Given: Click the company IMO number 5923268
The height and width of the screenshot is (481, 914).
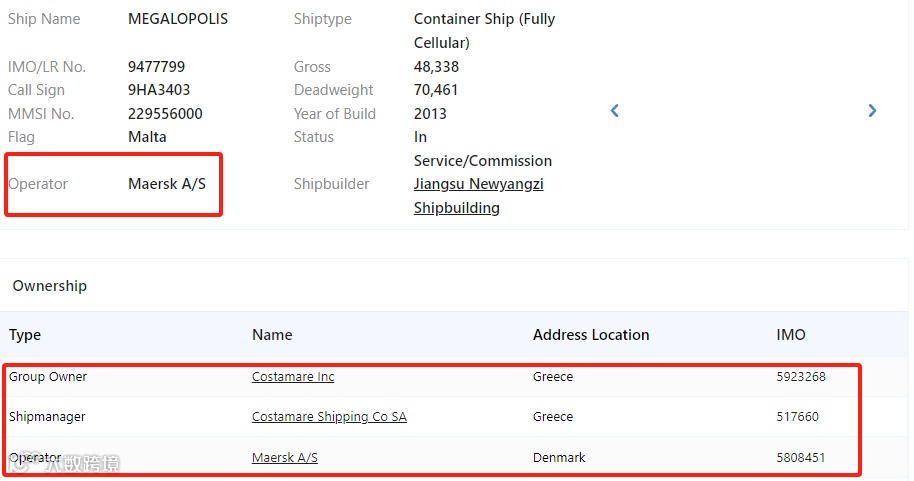Looking at the screenshot, I should (x=801, y=377).
